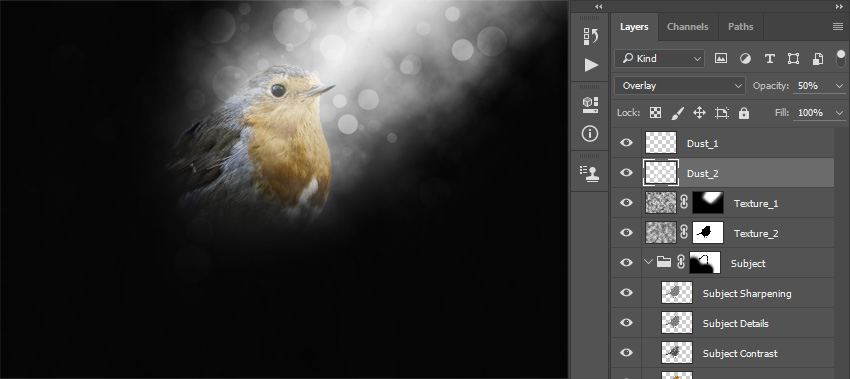Filter layers by type layers icon

pyautogui.click(x=769, y=59)
